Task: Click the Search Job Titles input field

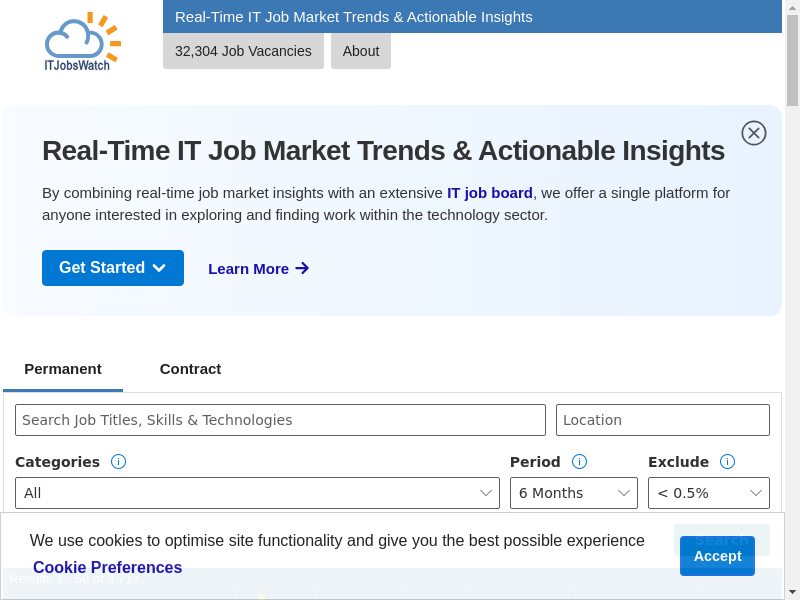Action: pos(280,420)
